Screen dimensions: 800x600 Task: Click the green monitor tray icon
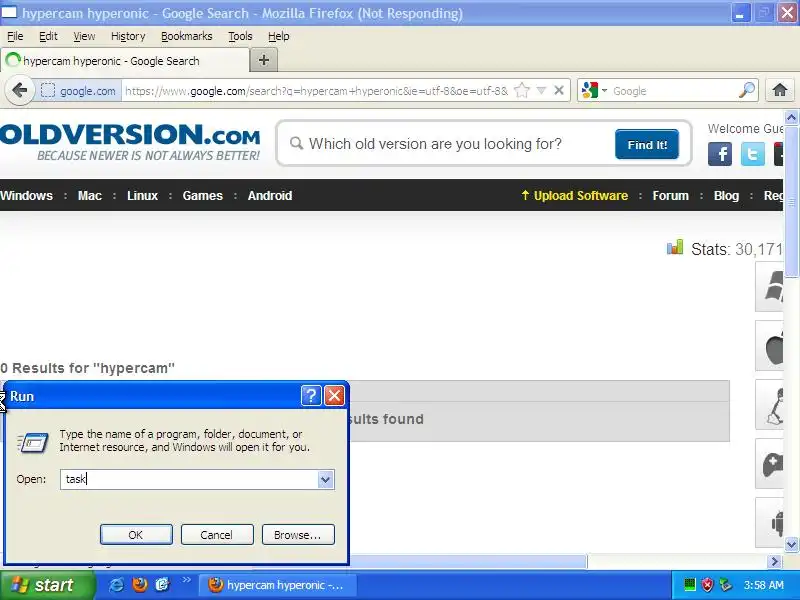coord(689,585)
